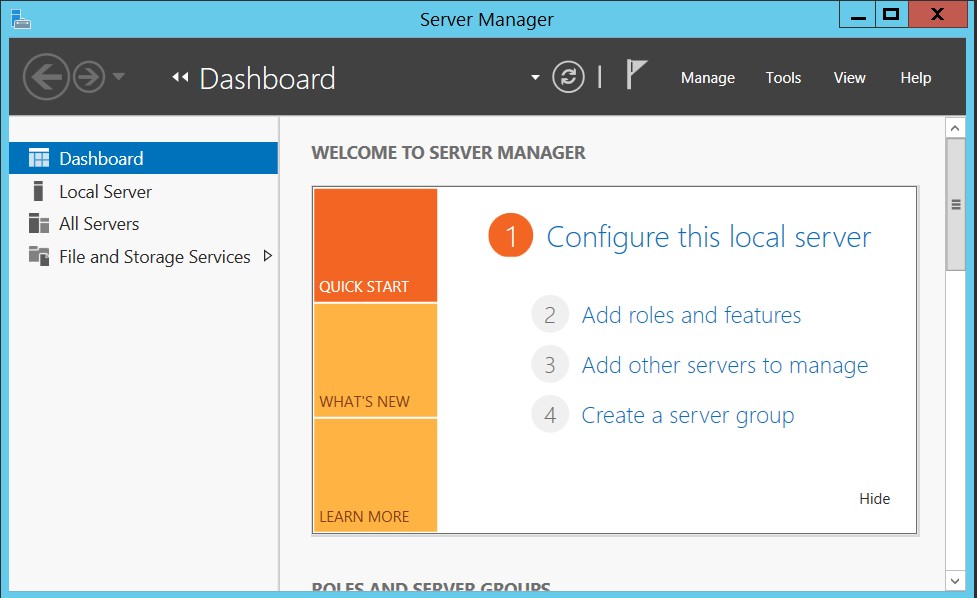Open the View menu
The image size is (977, 598).
[x=849, y=78]
